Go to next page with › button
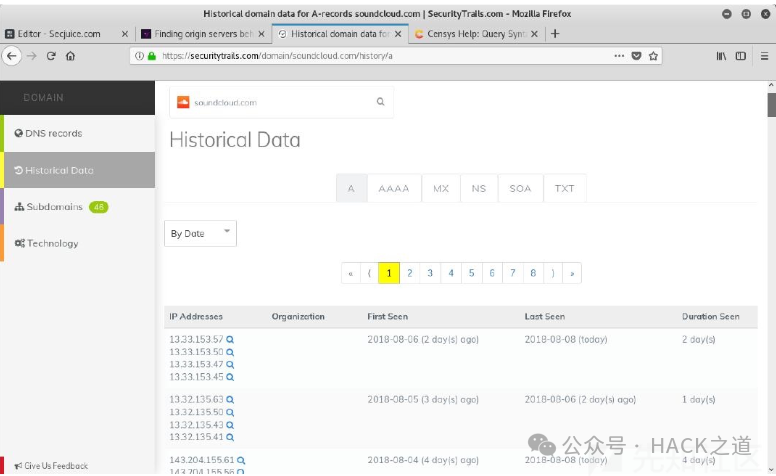 pyautogui.click(x=553, y=273)
